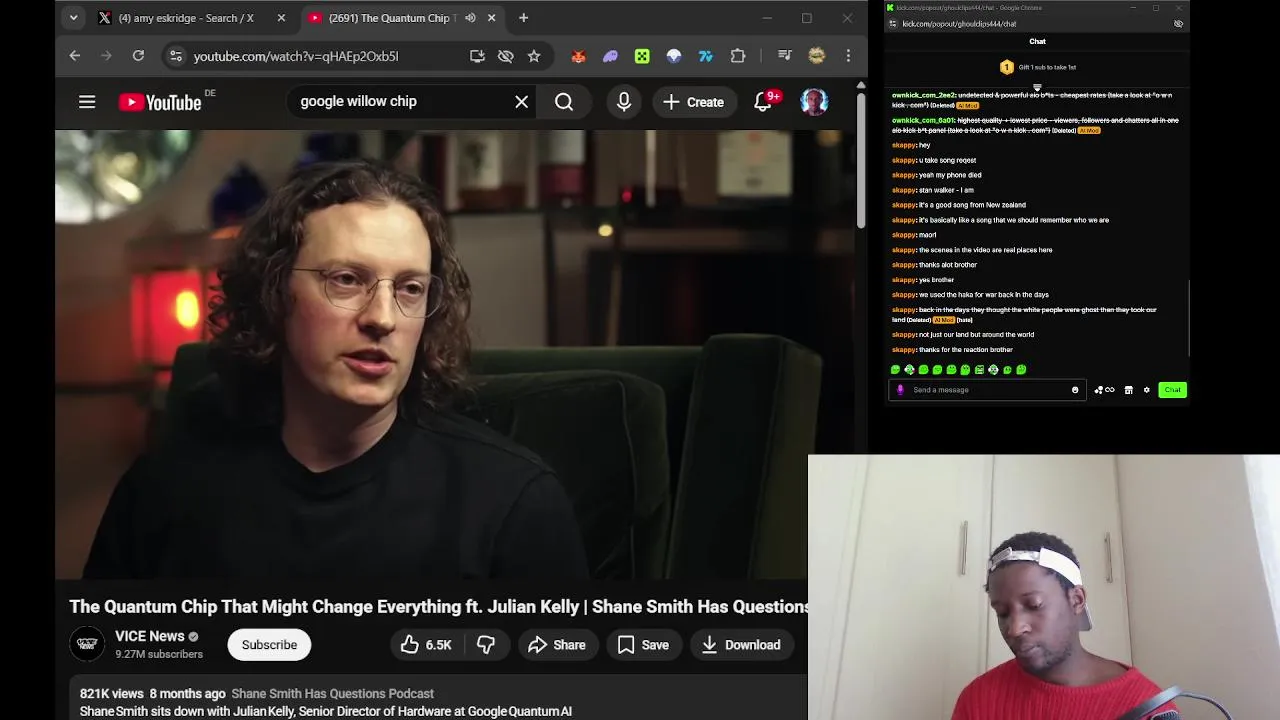Bookmark this page with the star icon
The image size is (1280, 720).
534,56
